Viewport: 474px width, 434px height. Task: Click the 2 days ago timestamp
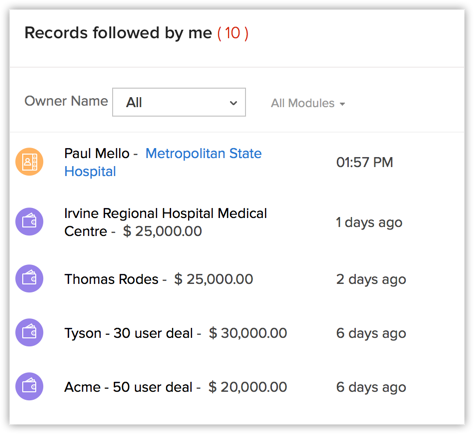tap(371, 279)
